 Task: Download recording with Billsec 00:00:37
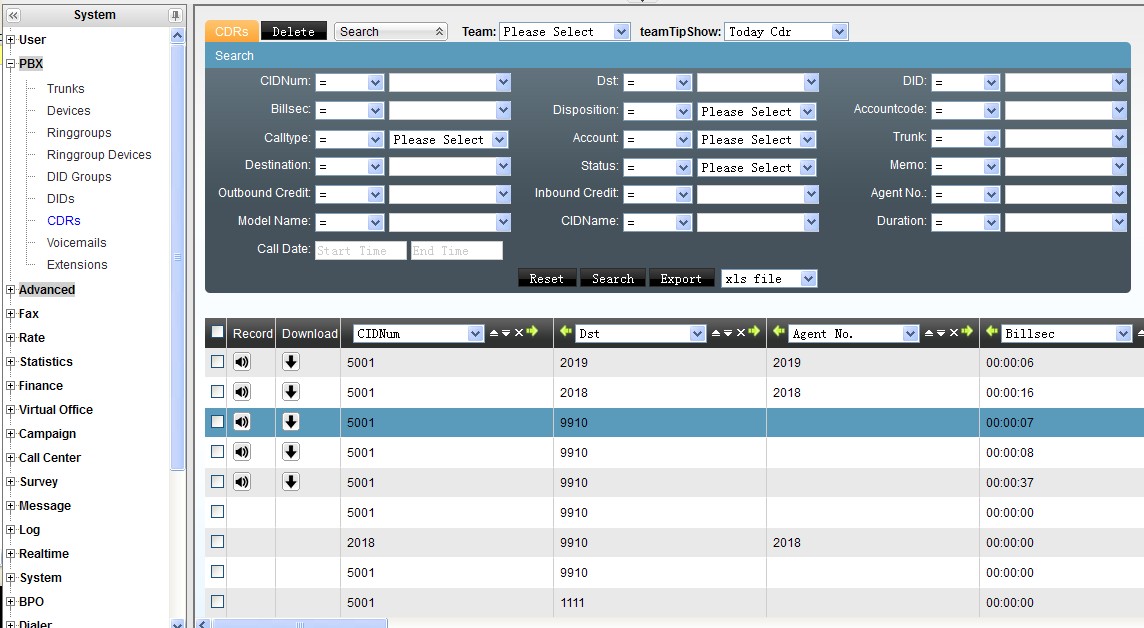coord(291,482)
